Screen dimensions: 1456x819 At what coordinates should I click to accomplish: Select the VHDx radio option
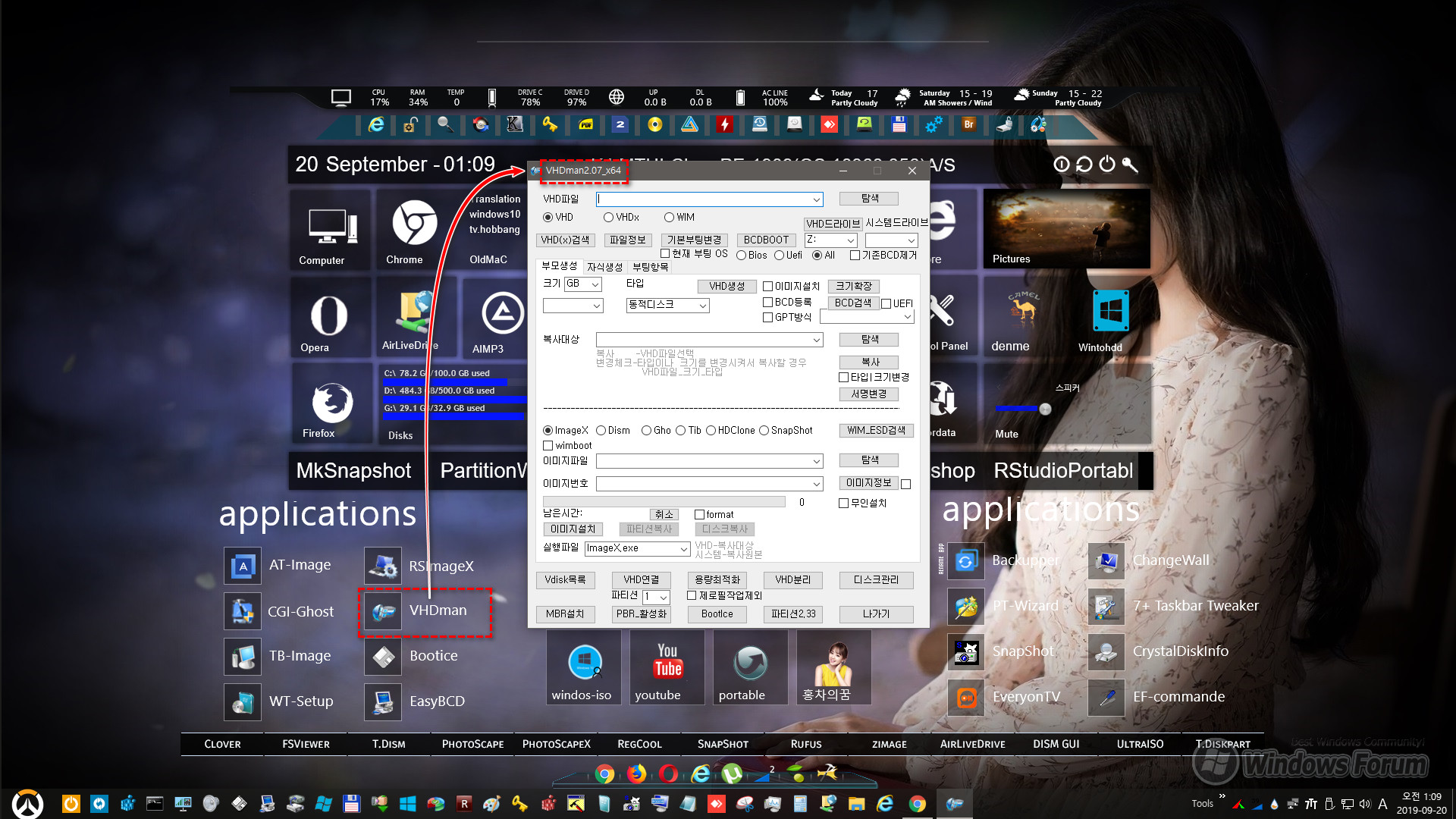[x=621, y=218]
